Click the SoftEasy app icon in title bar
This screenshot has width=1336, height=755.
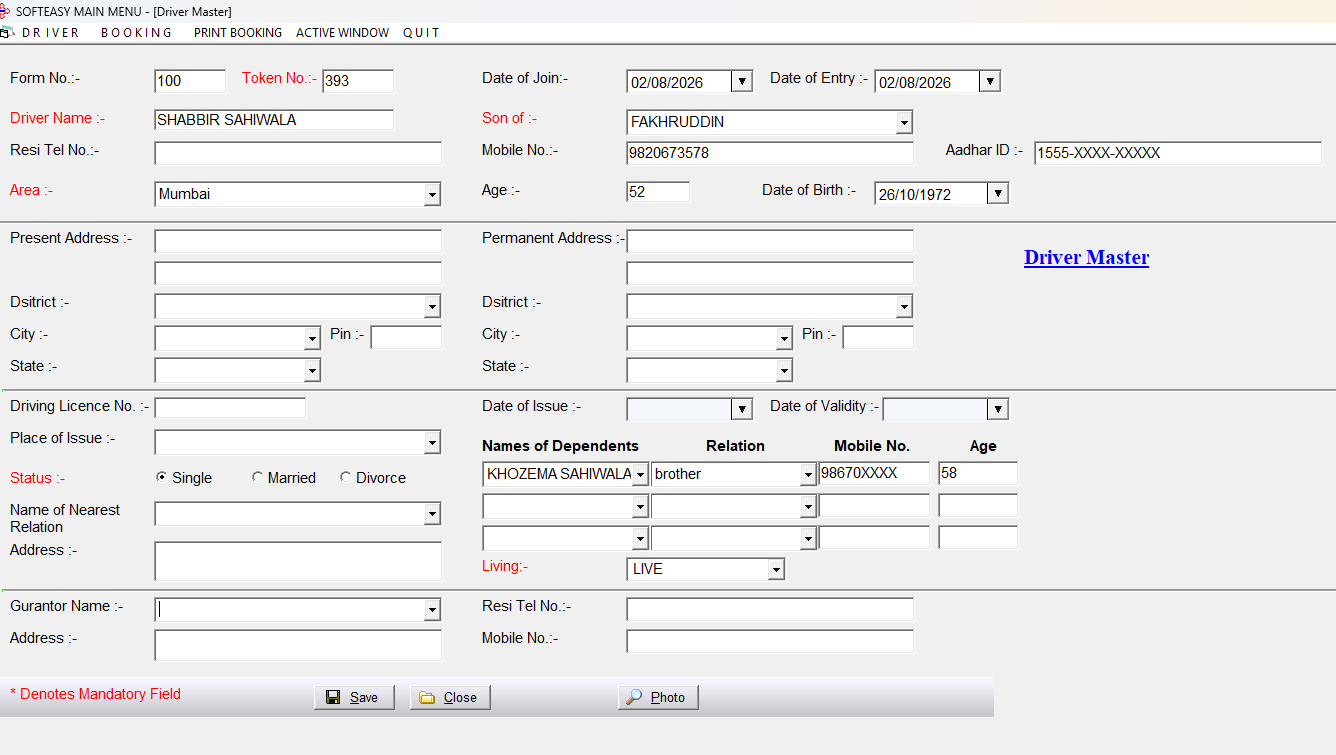click(5, 11)
